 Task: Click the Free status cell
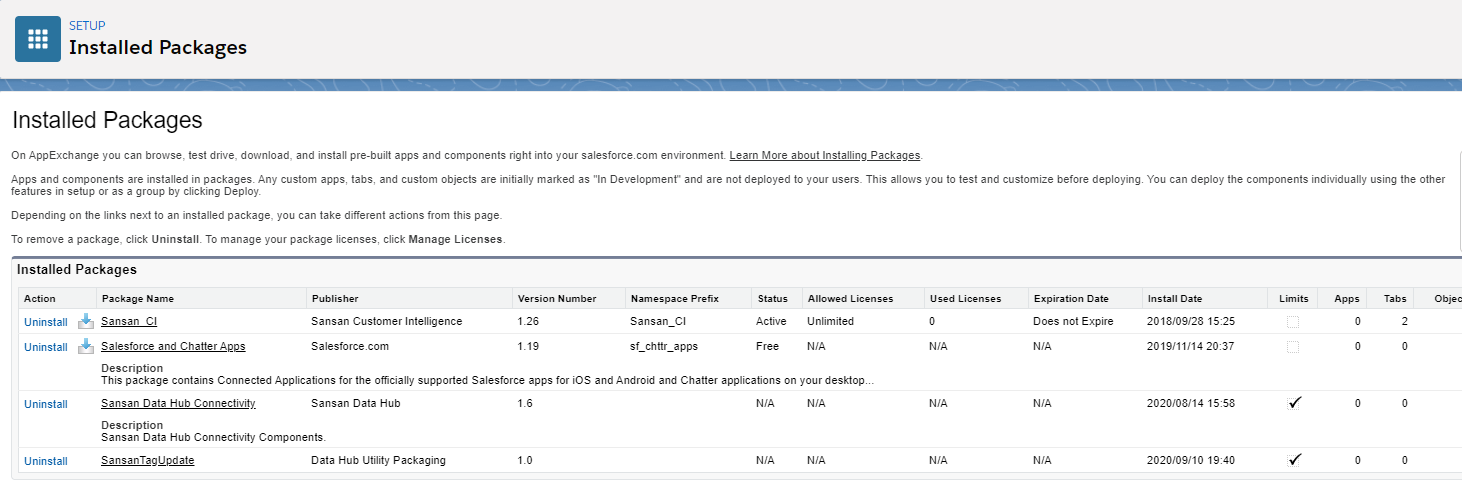tap(766, 346)
